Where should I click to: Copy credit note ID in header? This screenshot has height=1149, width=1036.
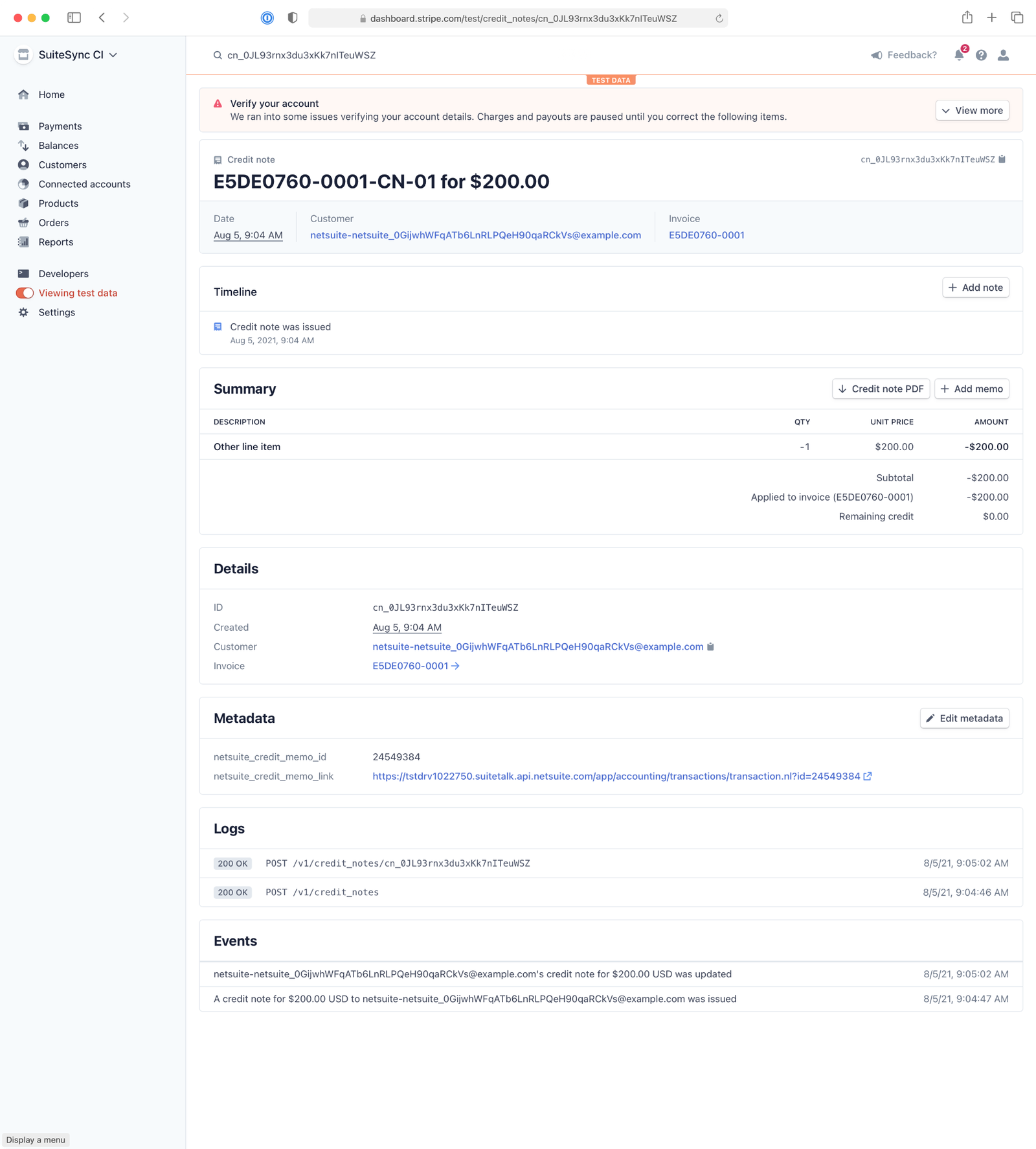tap(1002, 159)
